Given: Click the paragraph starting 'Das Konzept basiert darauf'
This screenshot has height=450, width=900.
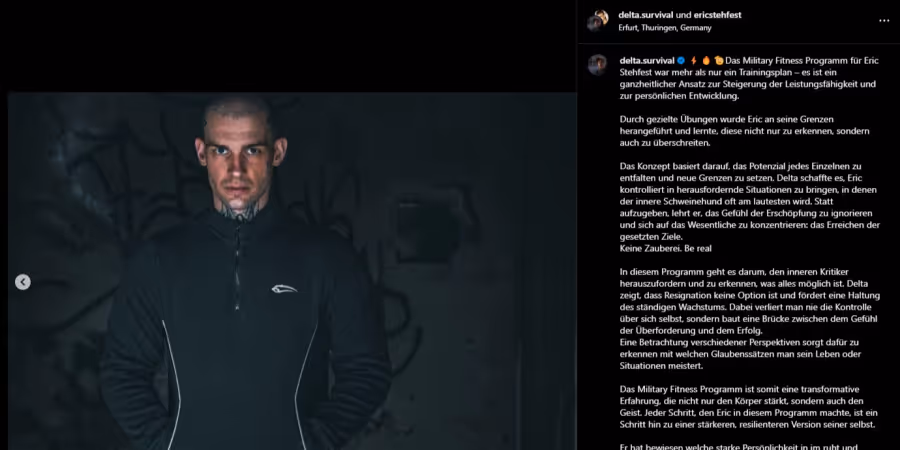Looking at the screenshot, I should tap(750, 201).
